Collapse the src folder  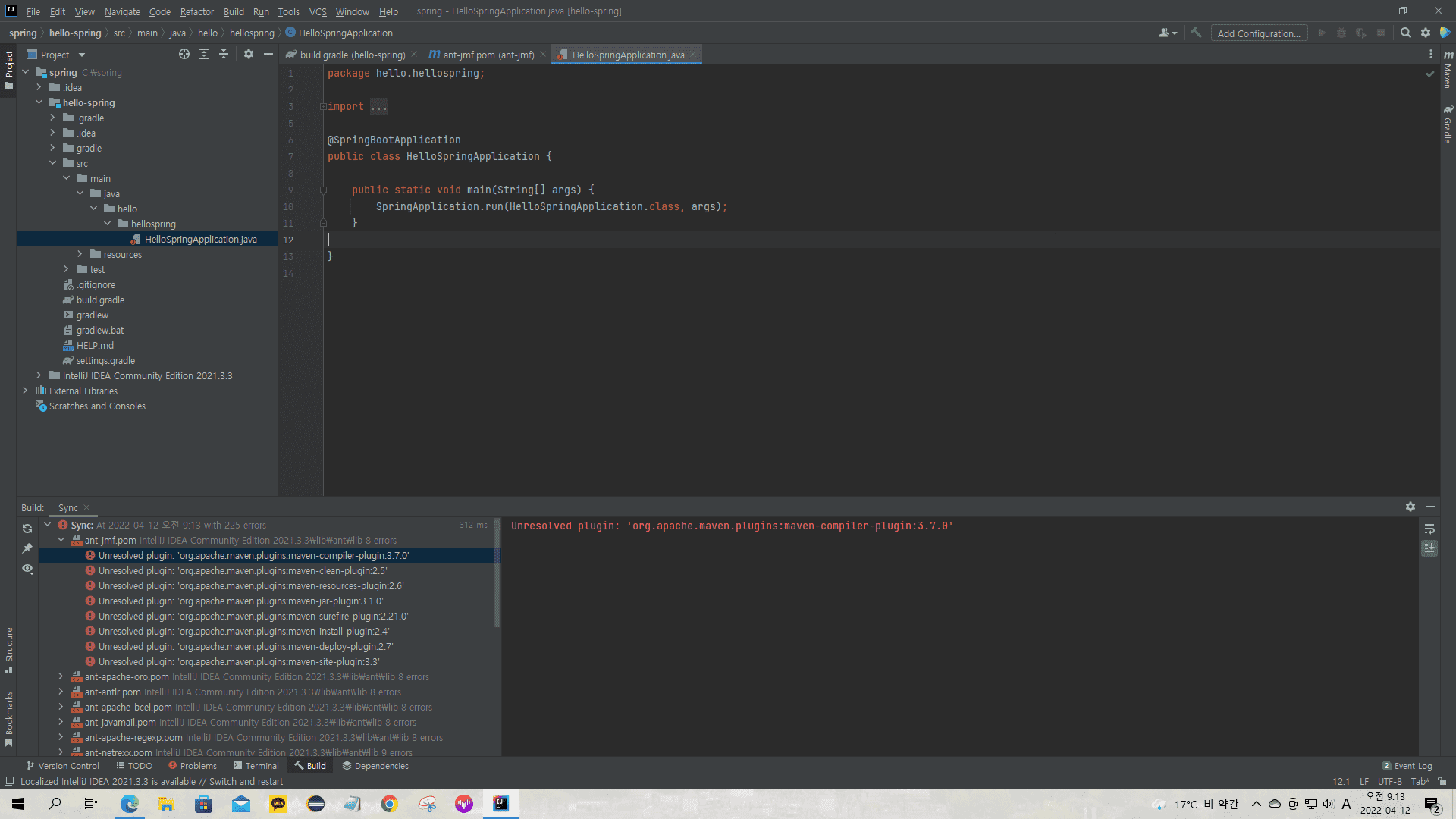pyautogui.click(x=52, y=163)
